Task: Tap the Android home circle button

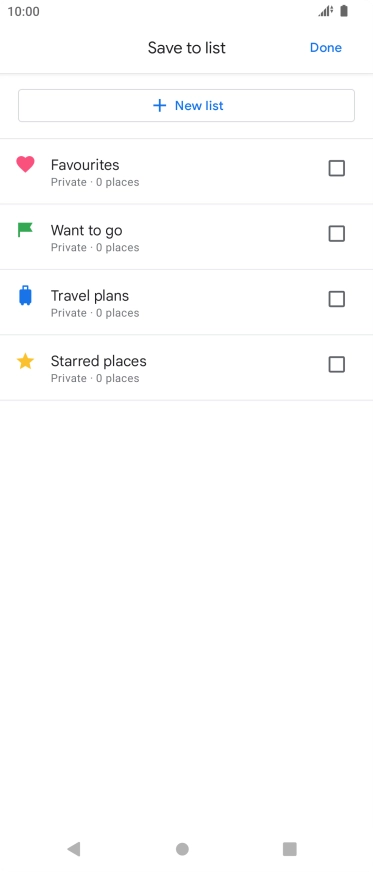Action: (182, 849)
